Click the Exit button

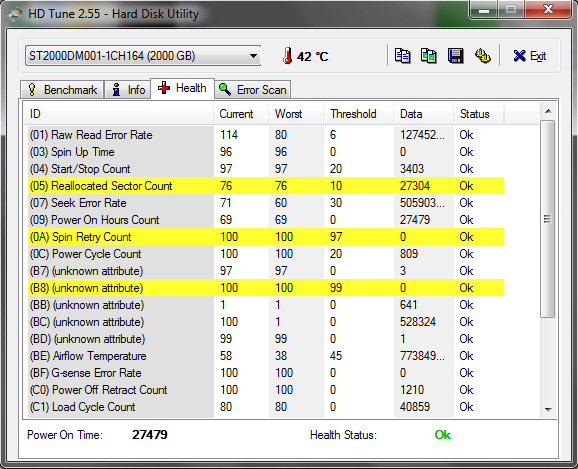[529, 56]
